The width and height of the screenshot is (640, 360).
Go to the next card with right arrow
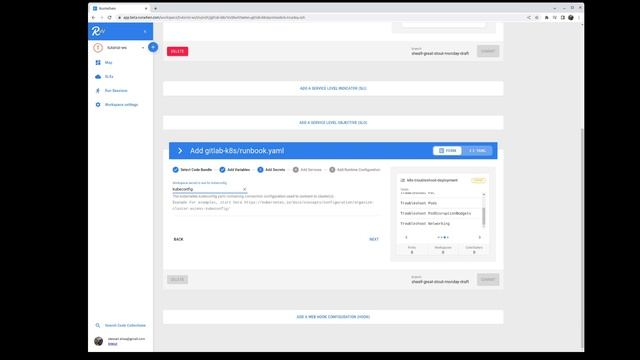(x=480, y=237)
